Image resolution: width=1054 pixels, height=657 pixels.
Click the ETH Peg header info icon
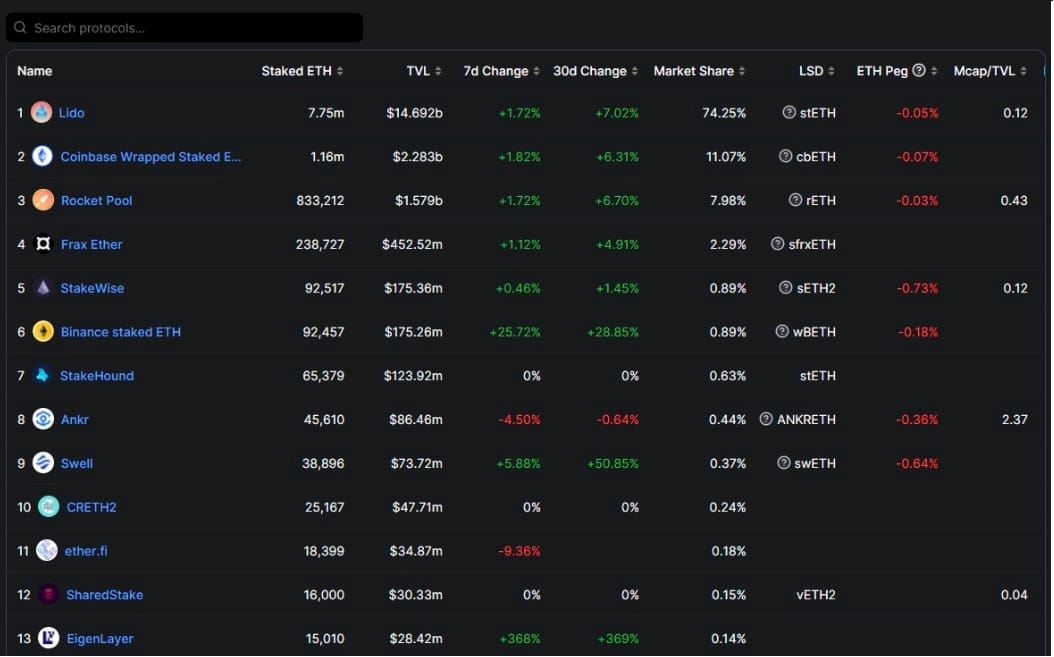(x=917, y=71)
